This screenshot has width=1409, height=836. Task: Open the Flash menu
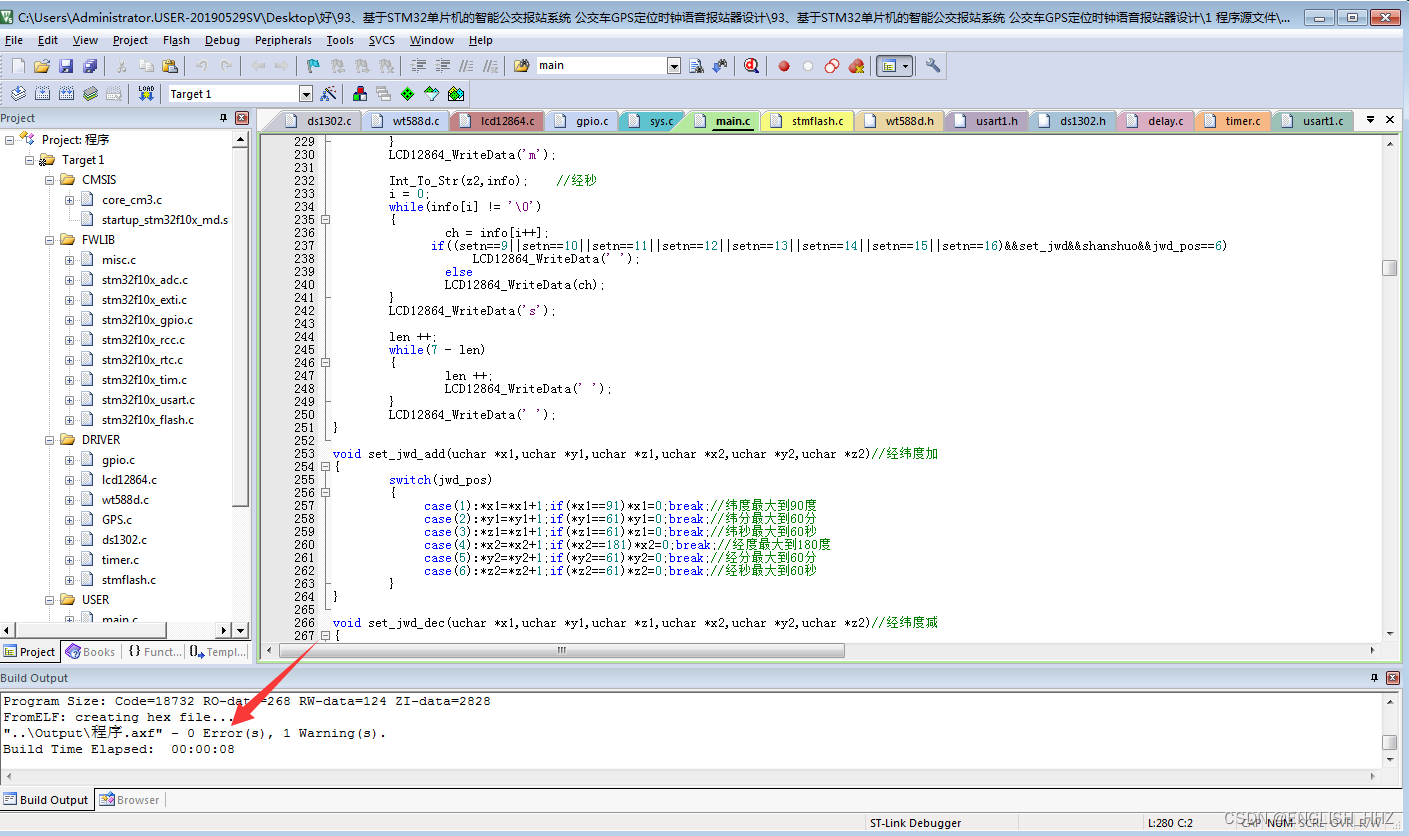coord(176,40)
